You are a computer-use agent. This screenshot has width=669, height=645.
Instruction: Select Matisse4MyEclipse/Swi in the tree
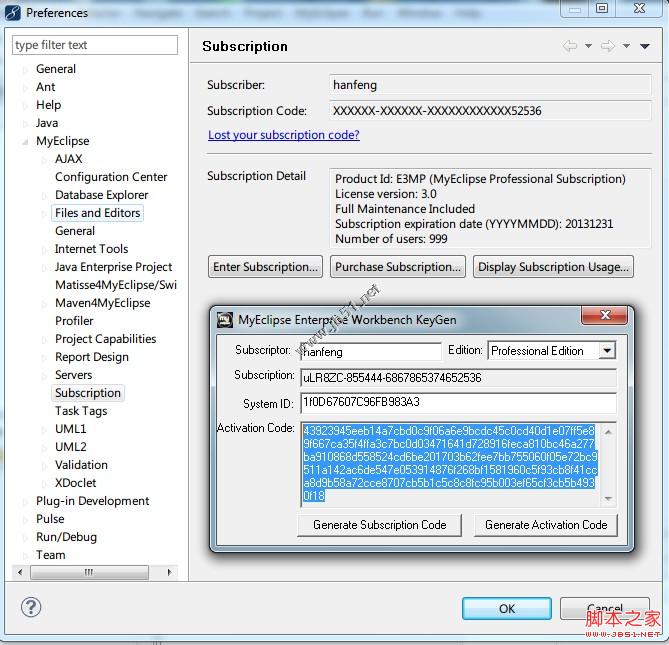[116, 285]
